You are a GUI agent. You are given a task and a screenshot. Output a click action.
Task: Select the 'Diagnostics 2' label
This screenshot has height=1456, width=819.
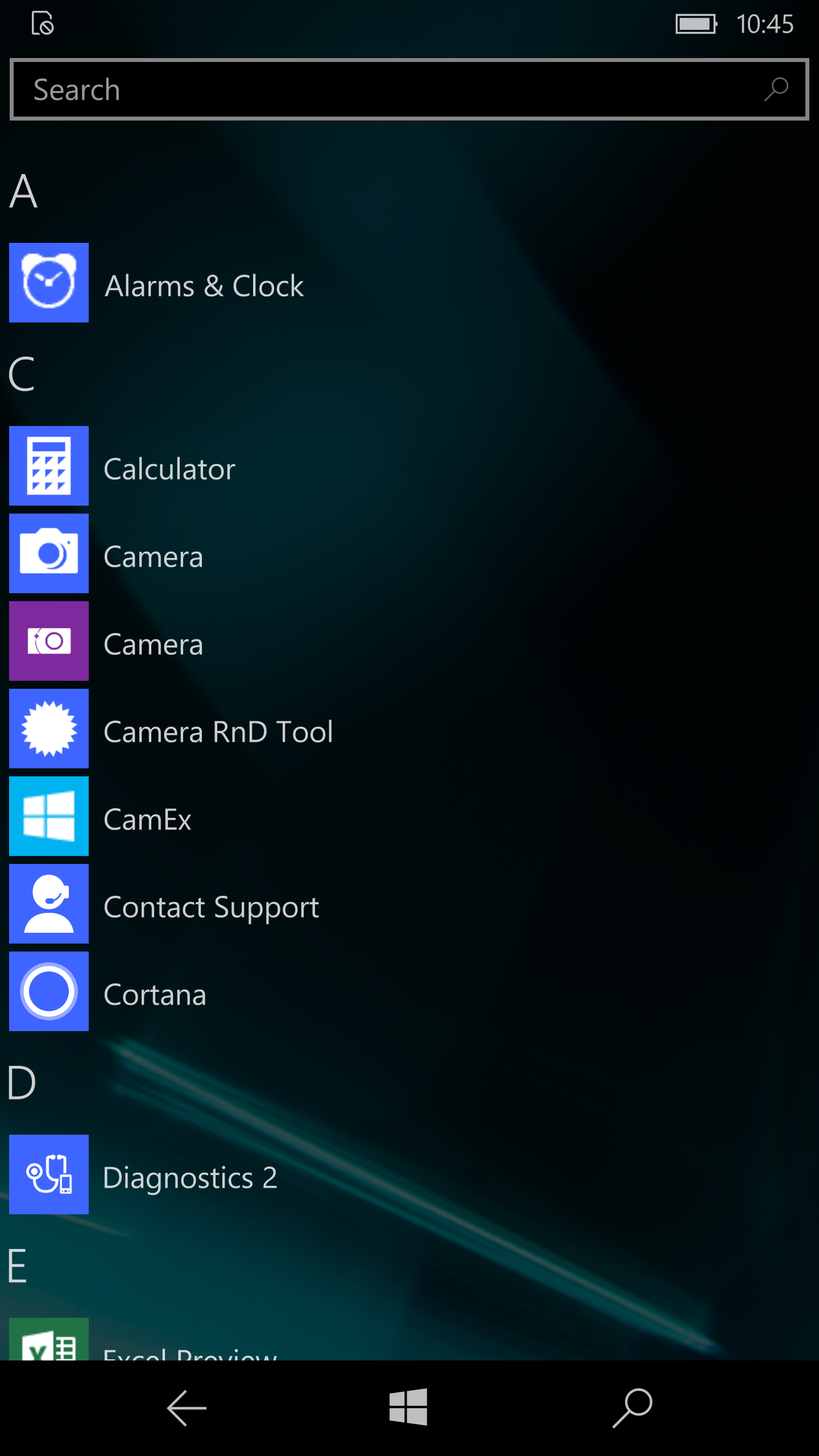click(x=190, y=1179)
